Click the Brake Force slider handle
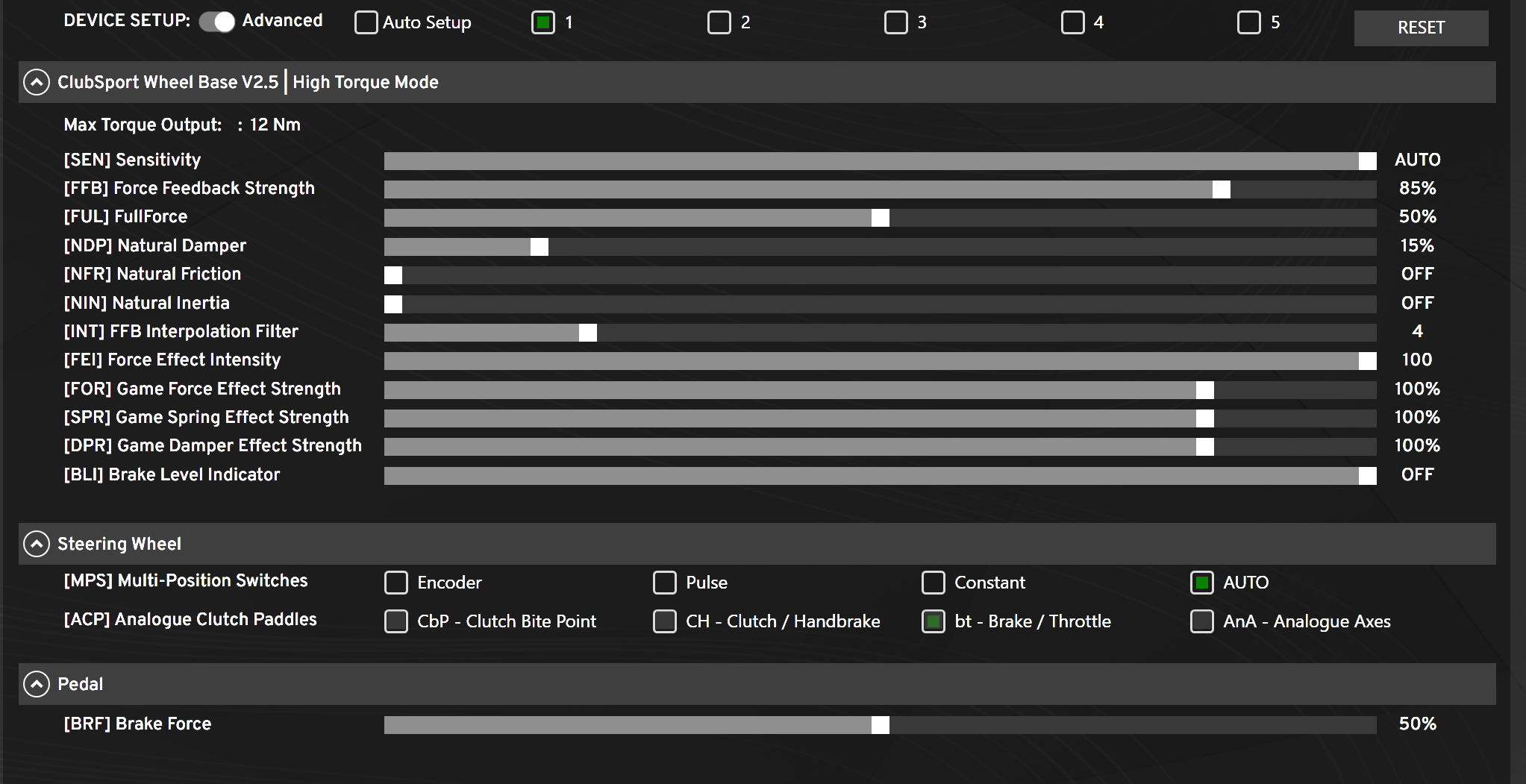 [881, 725]
